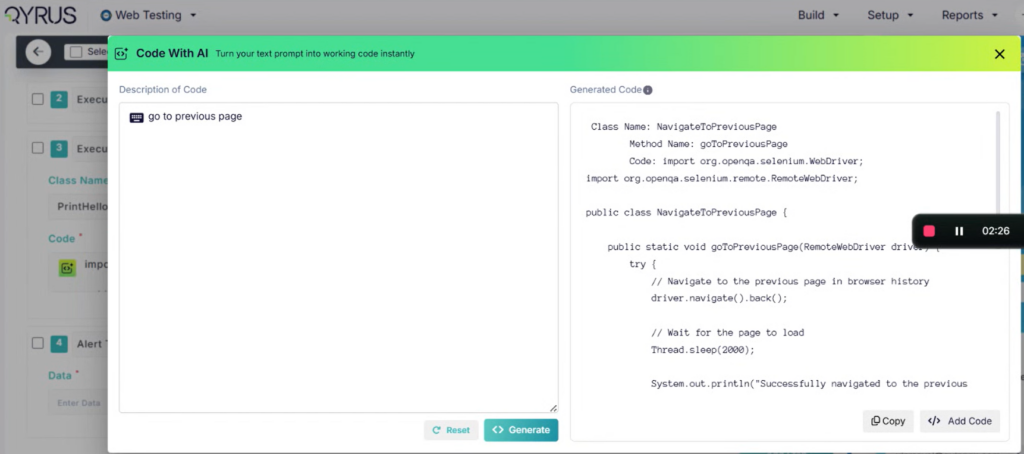Image resolution: width=1024 pixels, height=454 pixels.
Task: Toggle the checkbox for step 2
Action: click(x=37, y=99)
